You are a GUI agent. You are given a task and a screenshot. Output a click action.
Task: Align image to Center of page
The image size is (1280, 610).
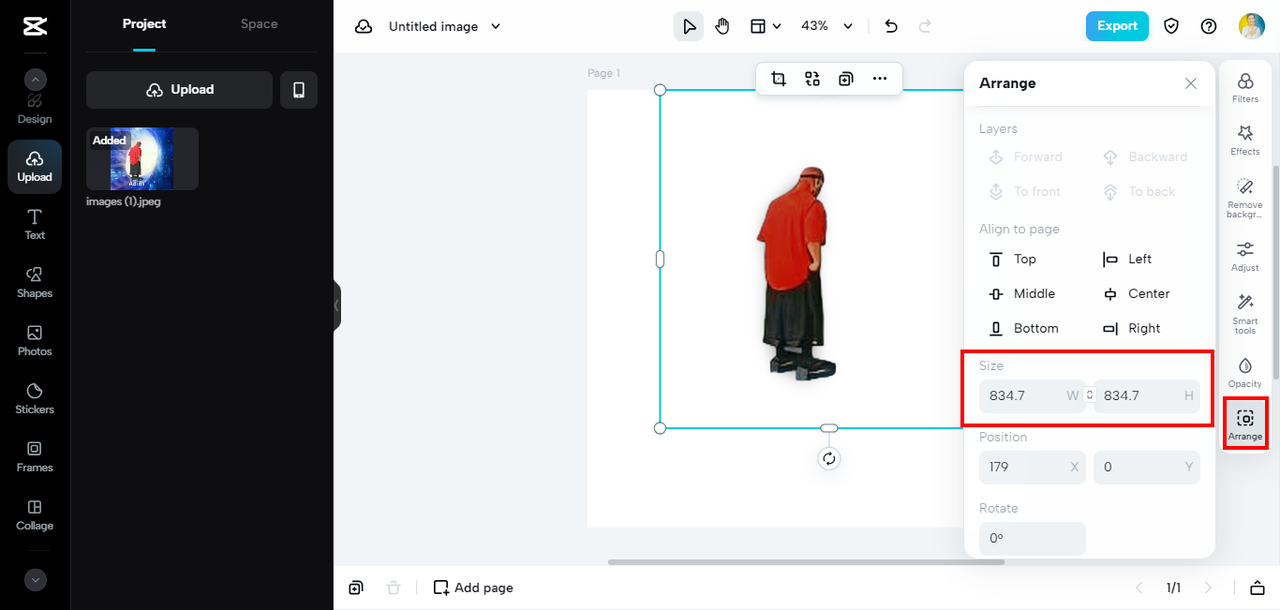click(x=1136, y=294)
